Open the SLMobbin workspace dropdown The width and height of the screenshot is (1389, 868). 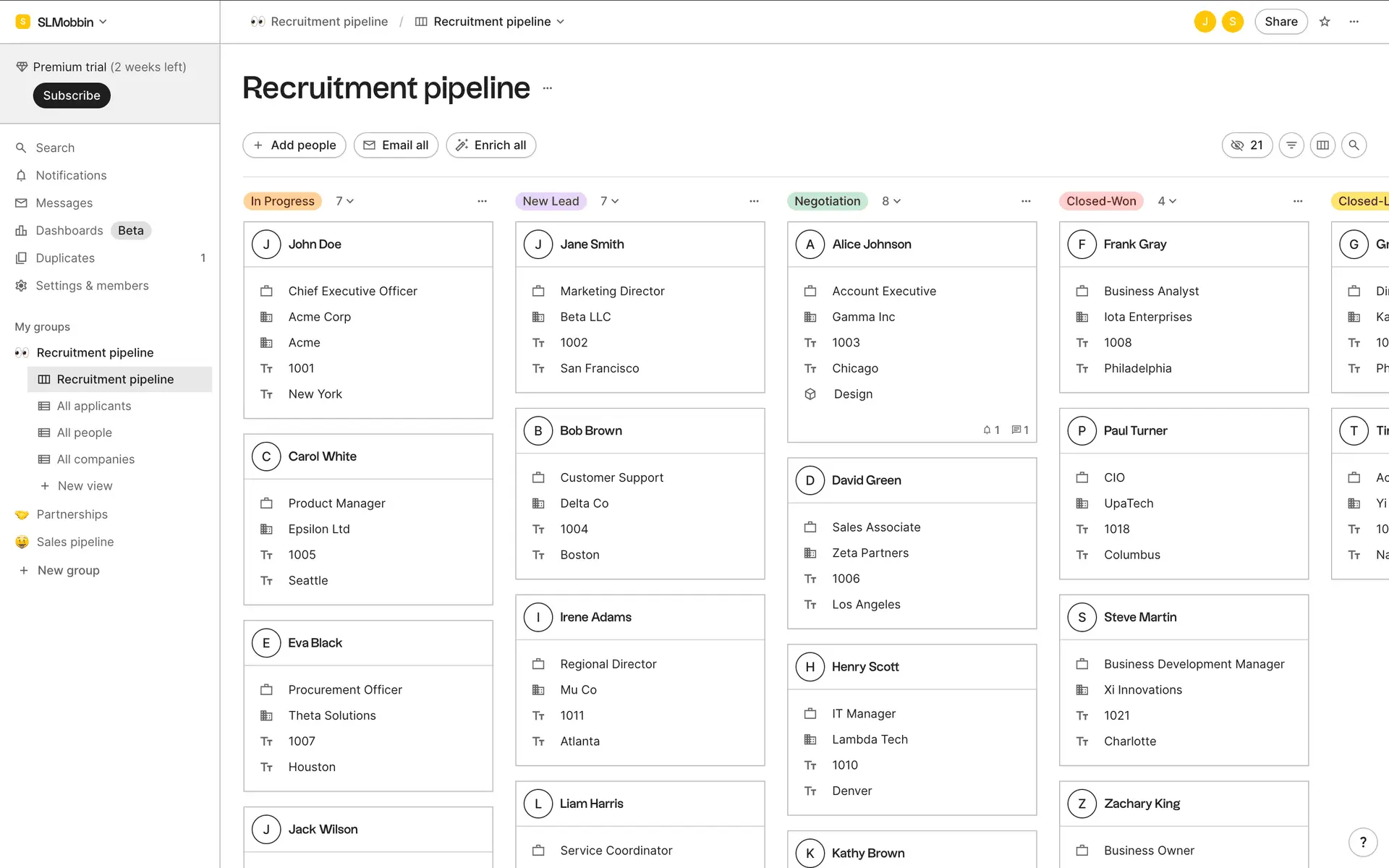tap(64, 22)
